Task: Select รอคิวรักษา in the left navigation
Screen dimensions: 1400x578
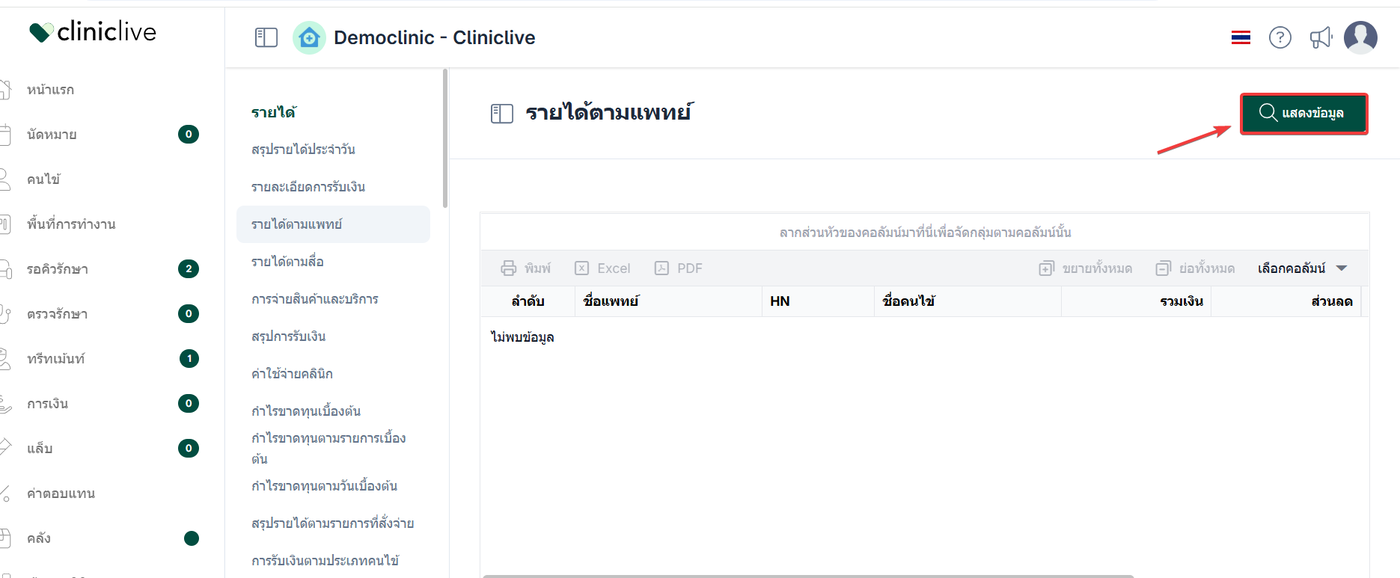Action: click(x=57, y=269)
